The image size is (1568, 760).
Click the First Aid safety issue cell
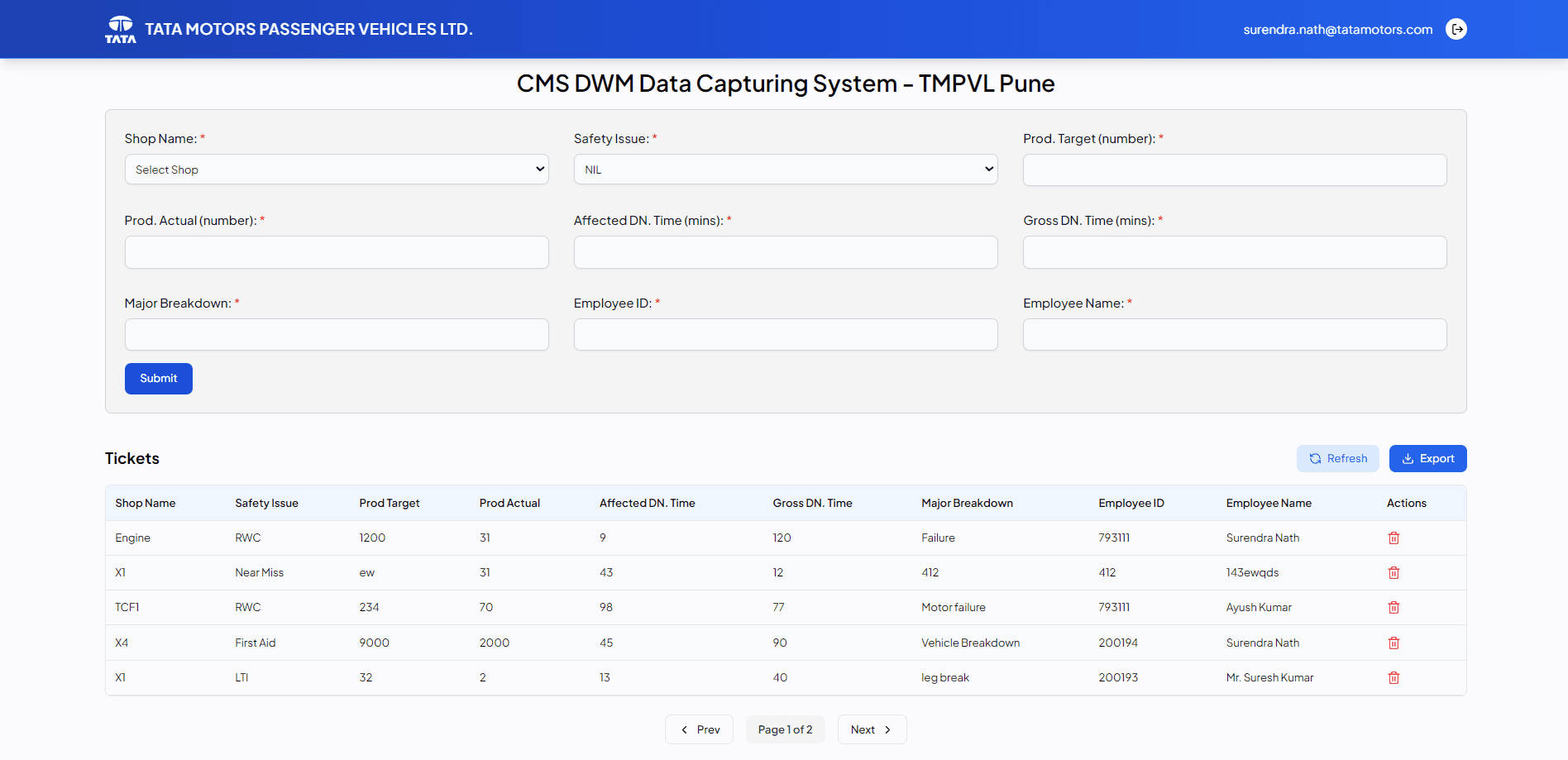[x=256, y=643]
